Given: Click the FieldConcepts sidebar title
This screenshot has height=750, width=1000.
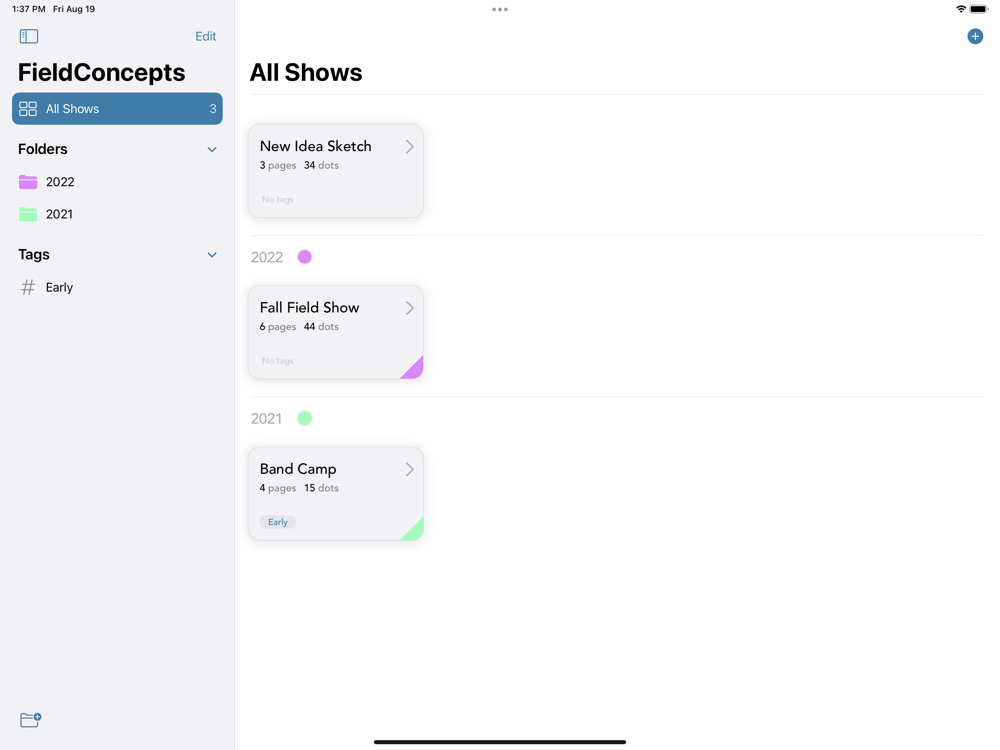Looking at the screenshot, I should (x=101, y=72).
